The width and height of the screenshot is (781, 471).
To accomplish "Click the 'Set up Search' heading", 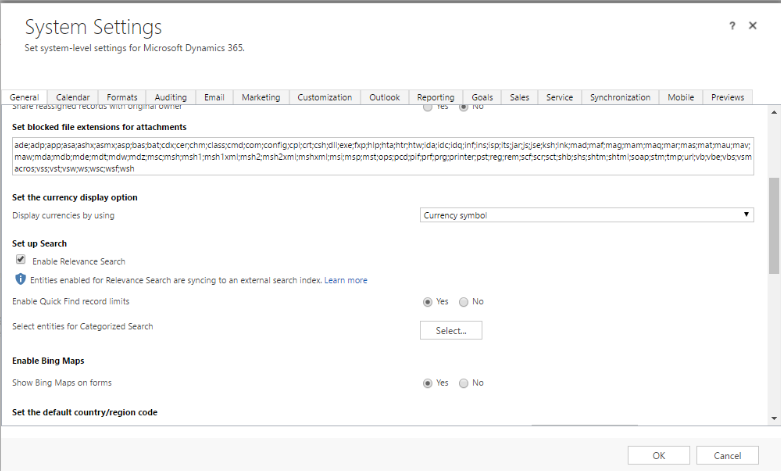I will tap(39, 243).
